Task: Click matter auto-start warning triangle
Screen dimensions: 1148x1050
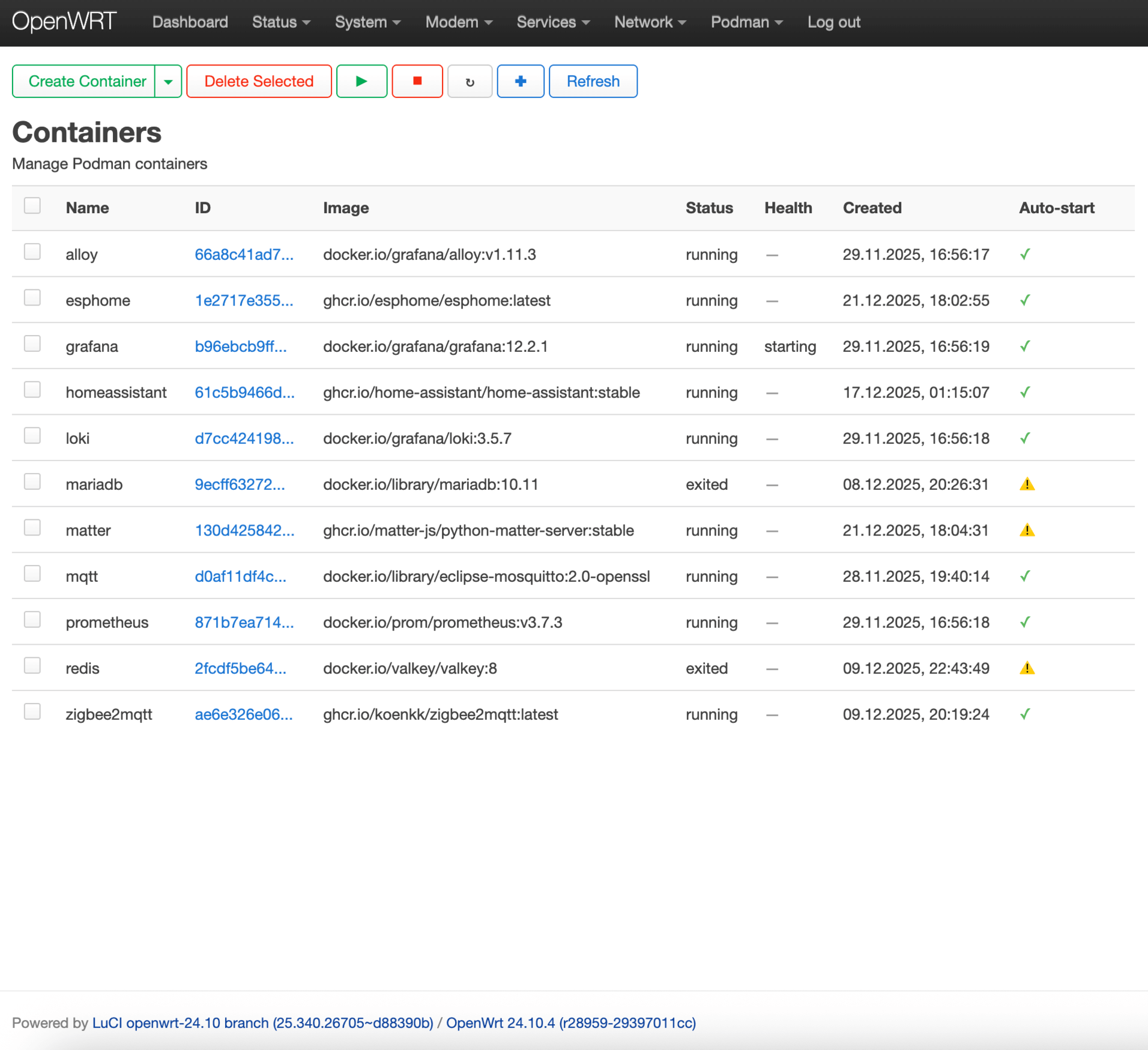Action: coord(1027,530)
